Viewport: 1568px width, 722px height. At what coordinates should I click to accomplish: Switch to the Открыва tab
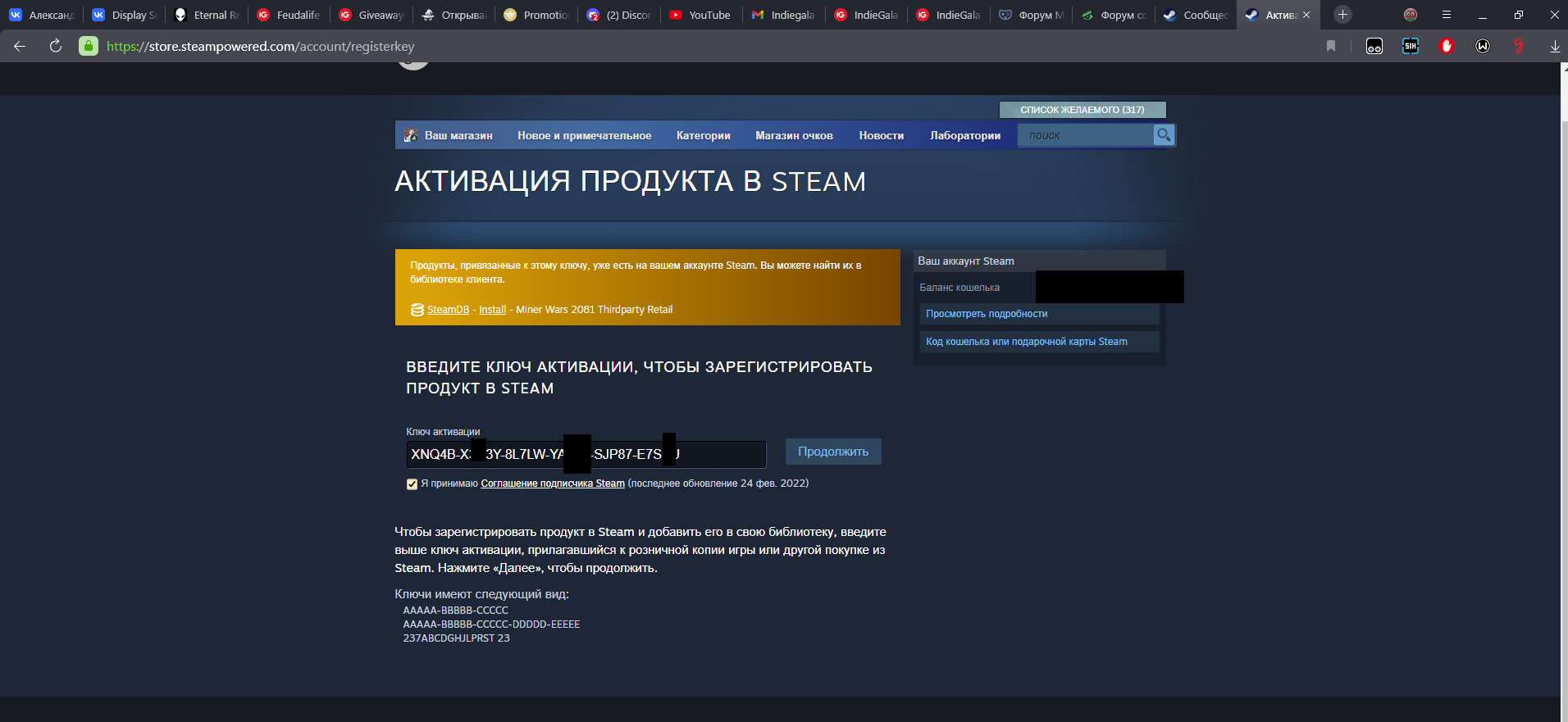click(x=454, y=15)
